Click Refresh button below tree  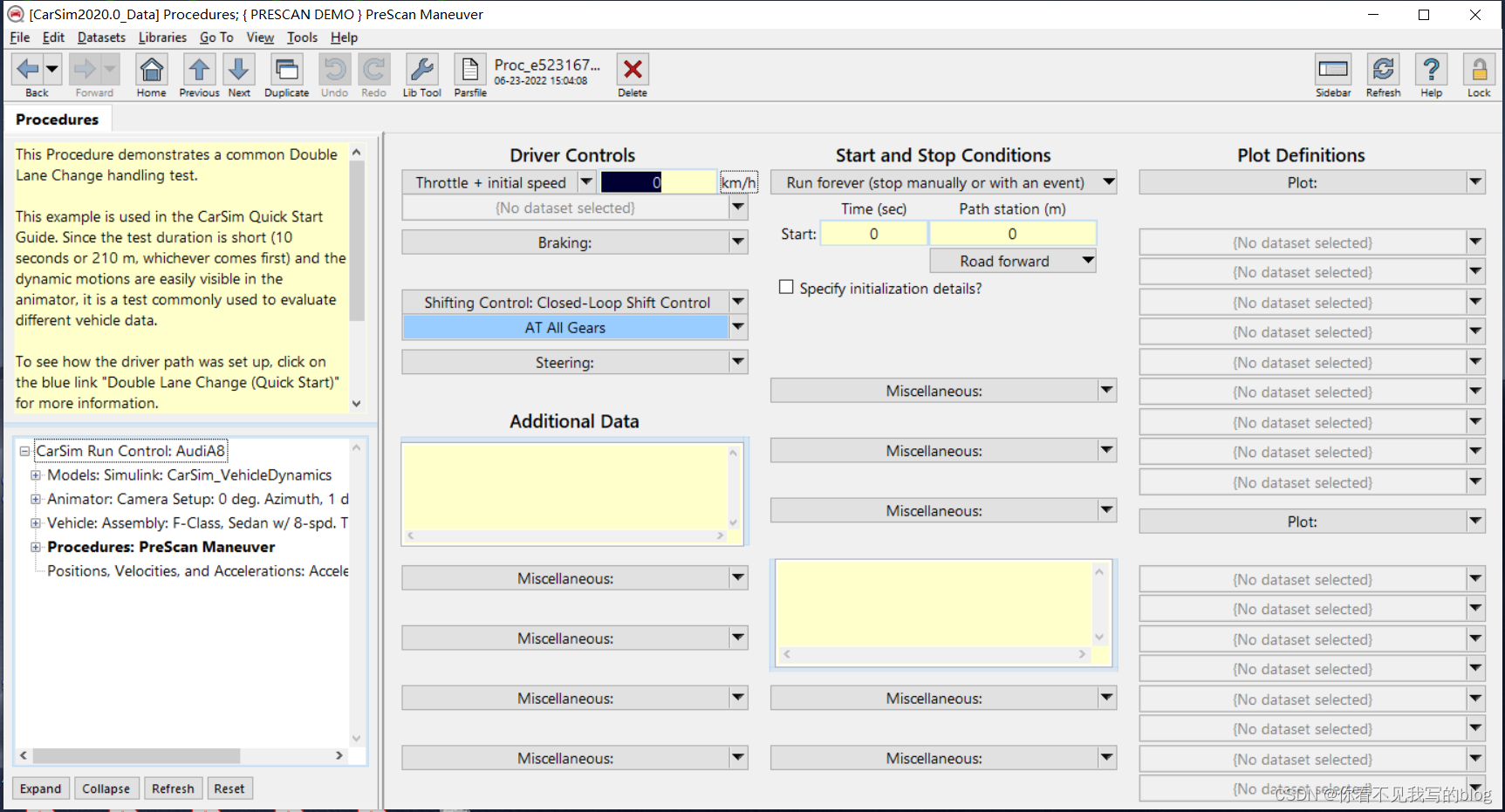(x=173, y=788)
